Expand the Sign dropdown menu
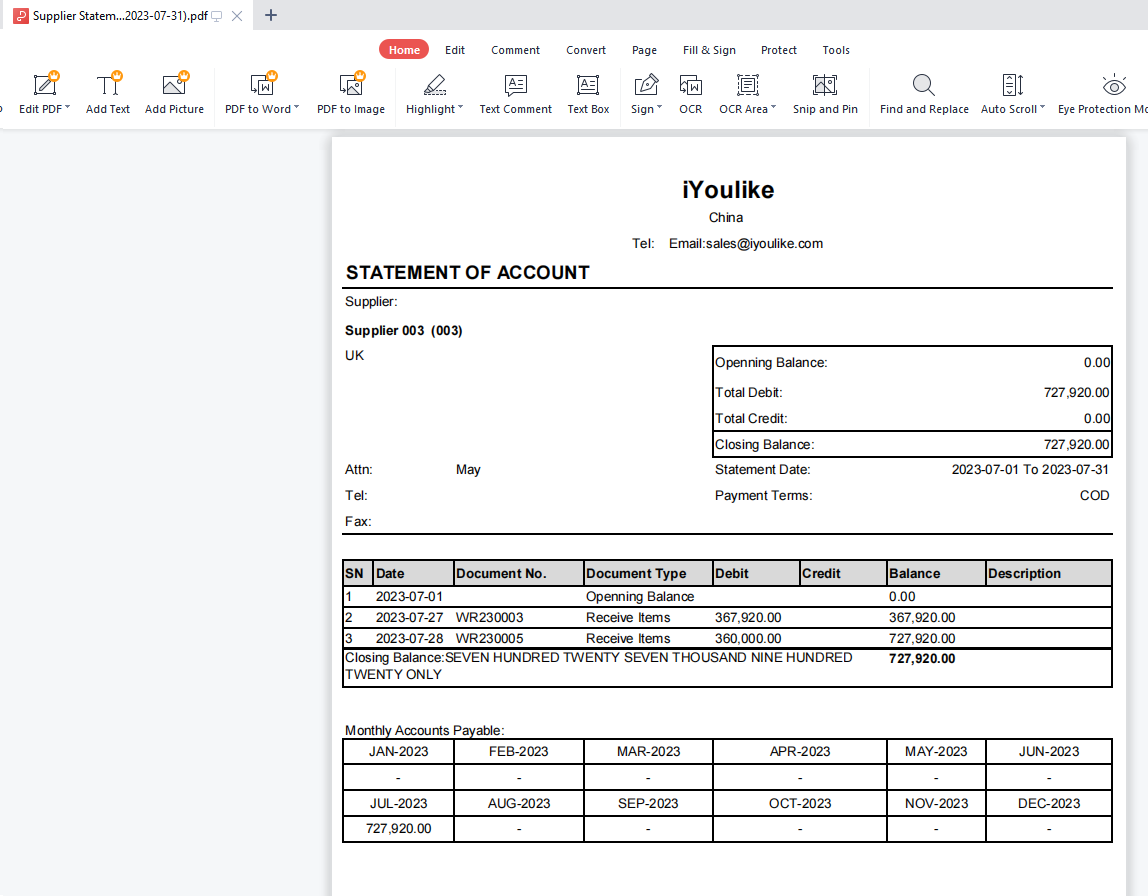Viewport: 1148px width, 896px height. (x=660, y=109)
